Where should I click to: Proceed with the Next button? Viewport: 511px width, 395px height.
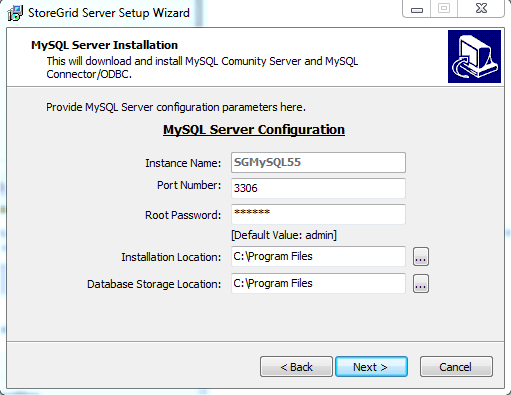click(371, 367)
